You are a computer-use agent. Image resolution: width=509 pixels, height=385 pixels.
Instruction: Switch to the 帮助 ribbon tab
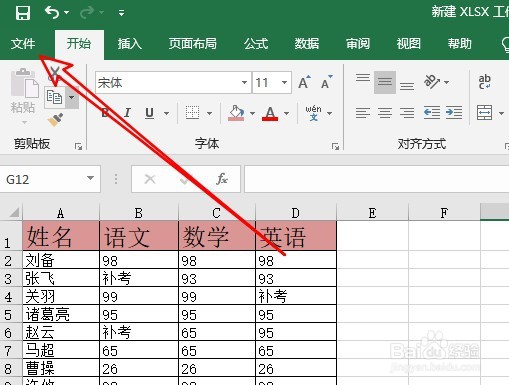460,44
